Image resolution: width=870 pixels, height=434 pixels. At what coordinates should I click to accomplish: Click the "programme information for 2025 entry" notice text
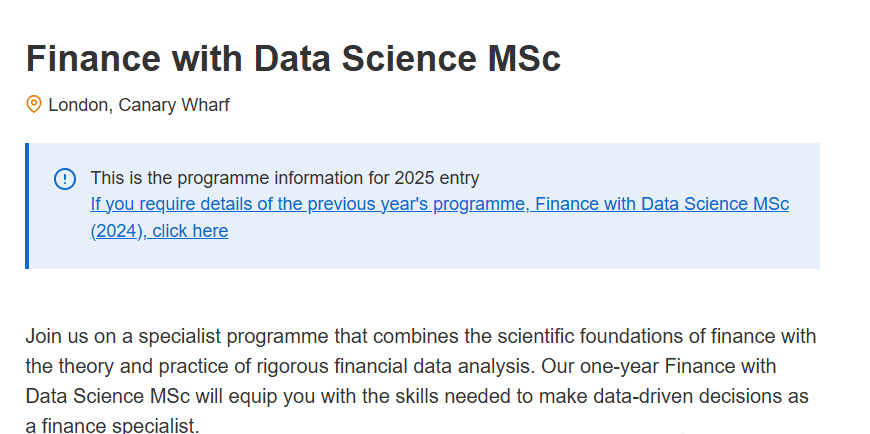[328, 178]
